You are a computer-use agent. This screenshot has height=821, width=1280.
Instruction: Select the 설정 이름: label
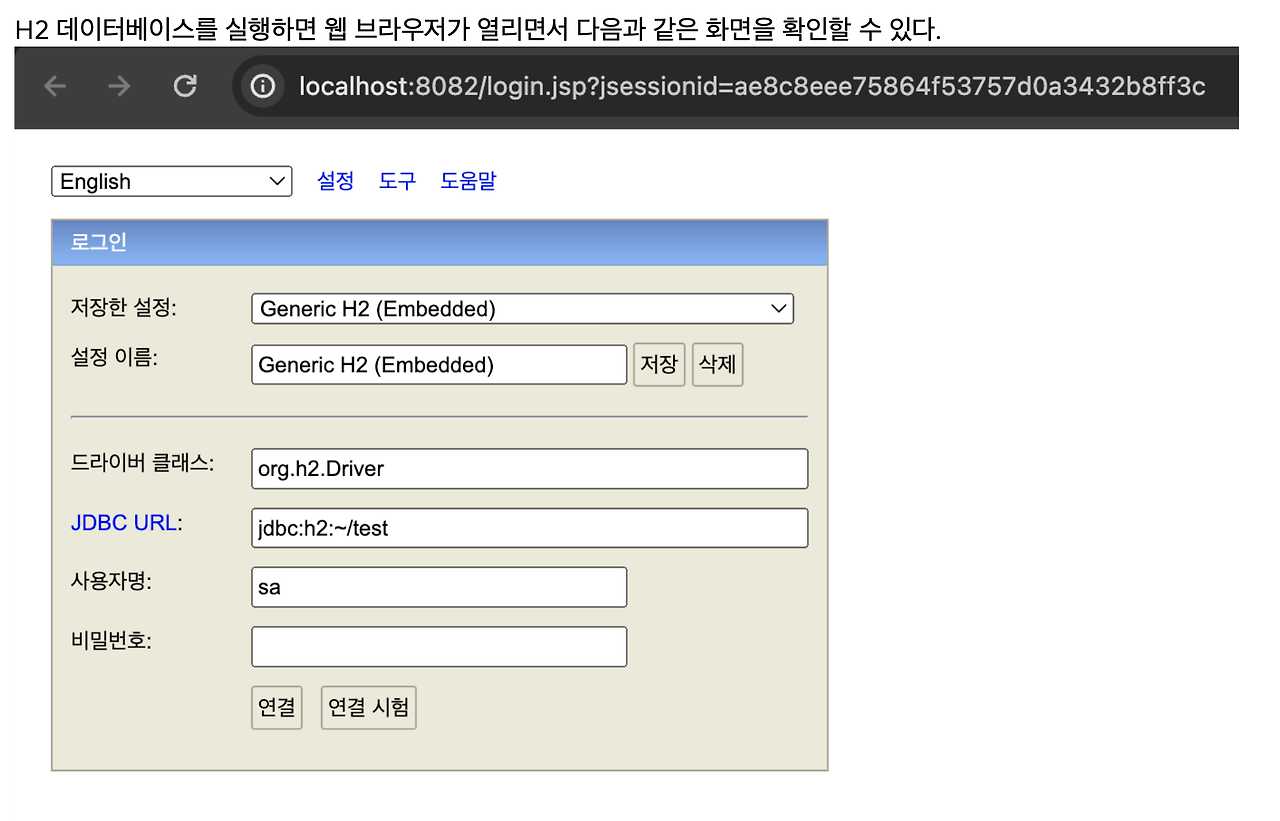(114, 356)
